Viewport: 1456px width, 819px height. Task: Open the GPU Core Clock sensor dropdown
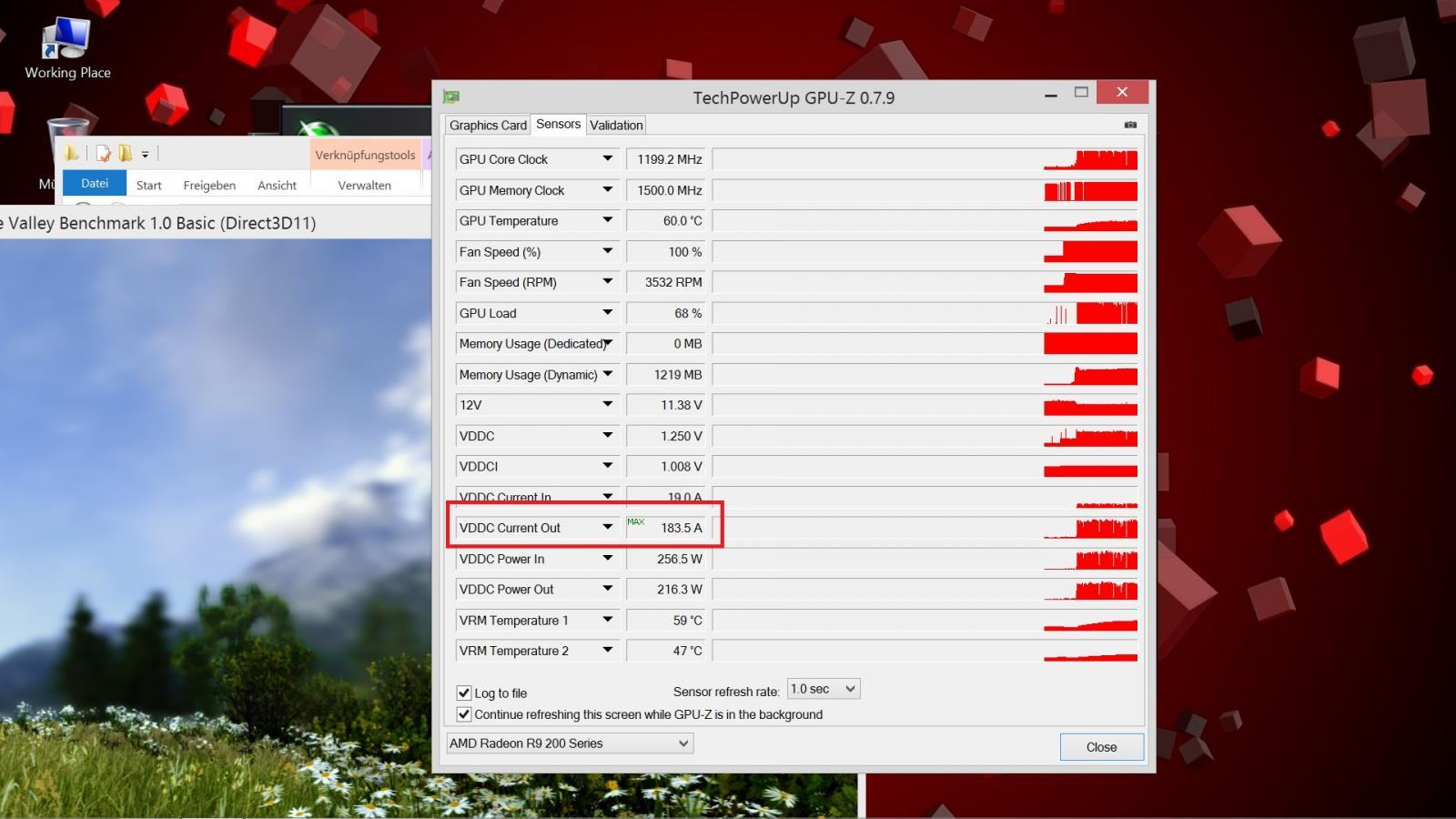pyautogui.click(x=608, y=159)
